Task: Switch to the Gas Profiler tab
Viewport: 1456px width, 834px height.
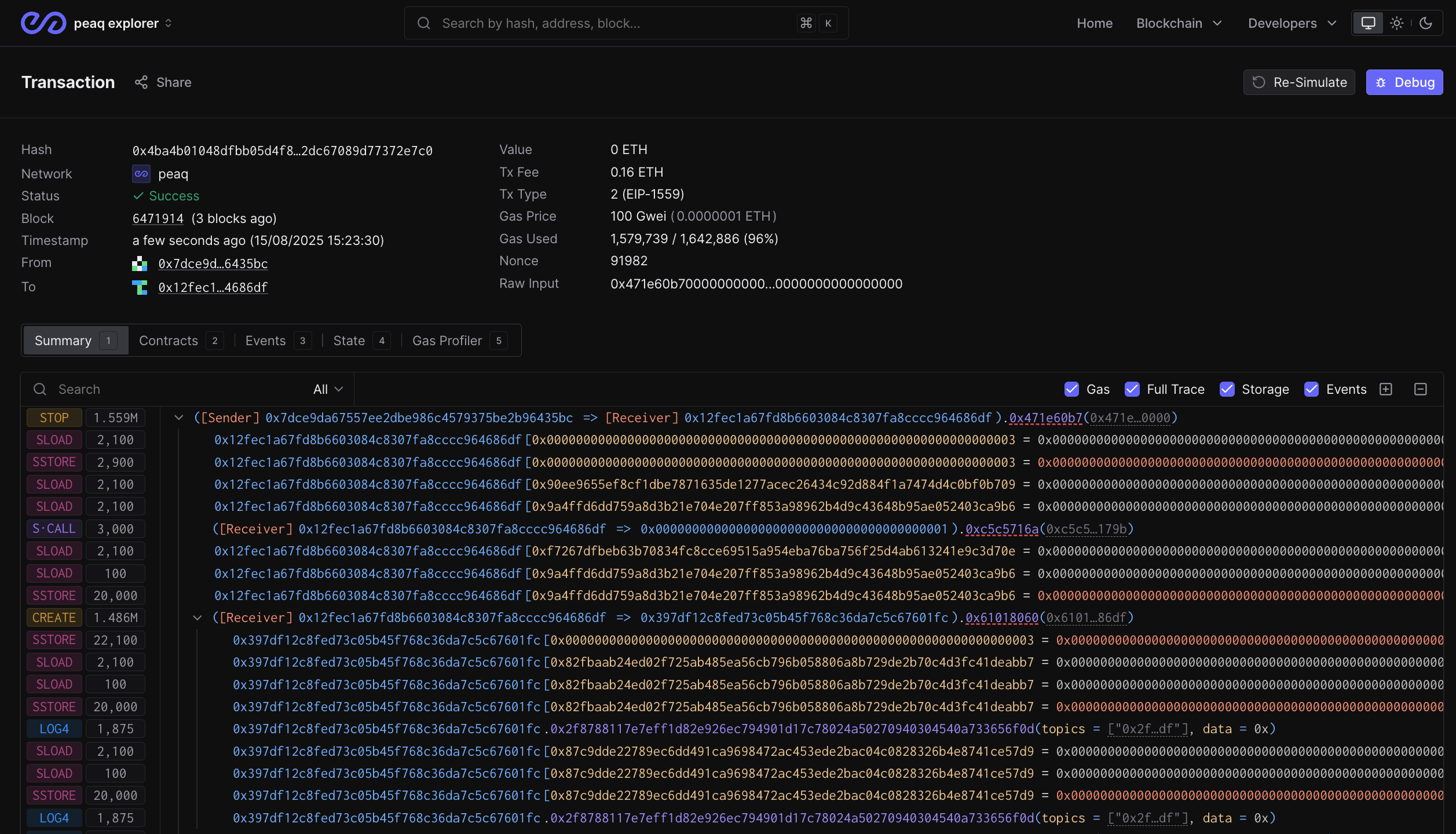Action: [x=447, y=341]
